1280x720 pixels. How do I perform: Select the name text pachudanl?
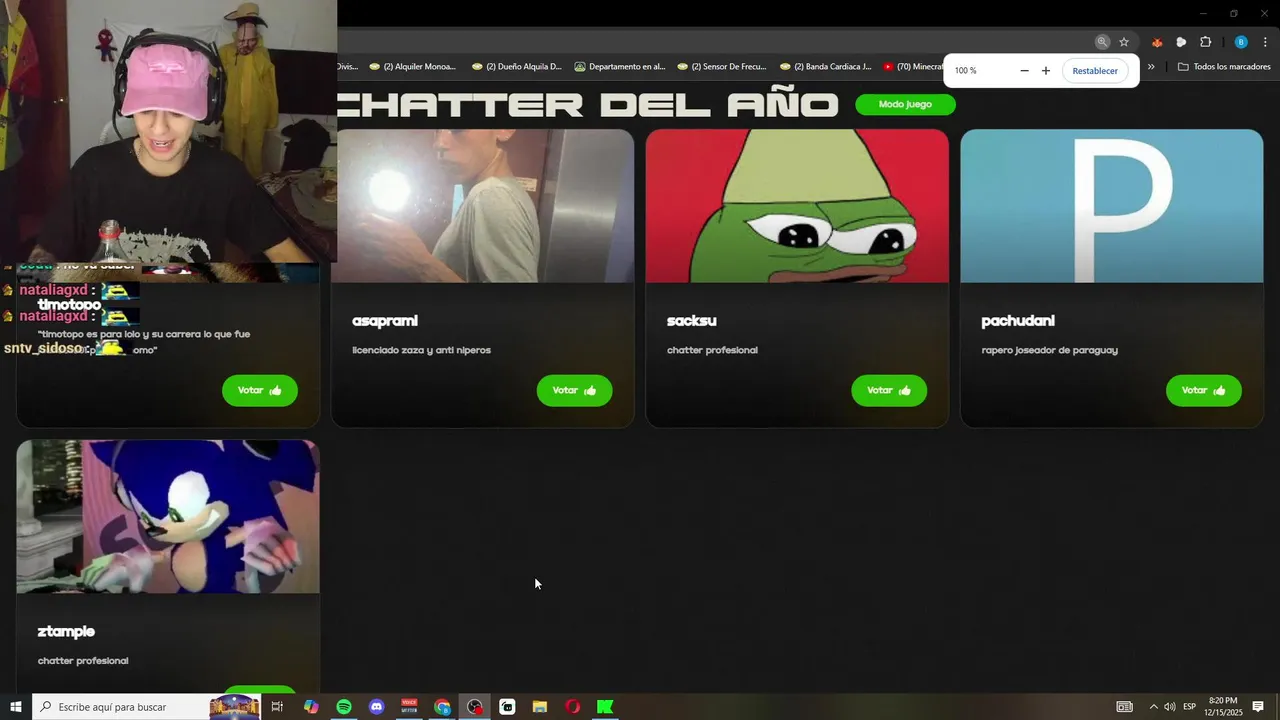pyautogui.click(x=1018, y=321)
